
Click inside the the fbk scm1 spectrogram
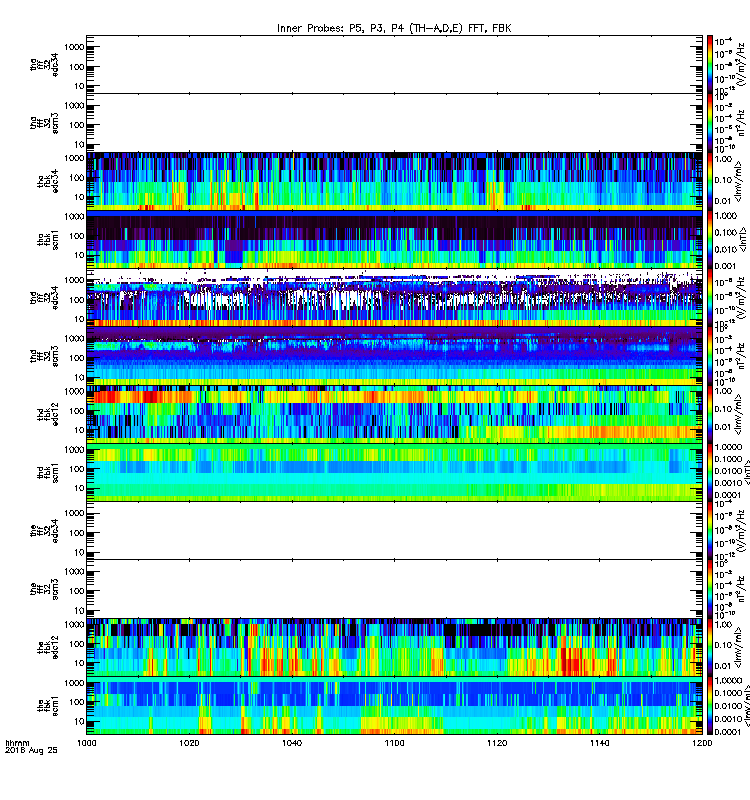click(x=394, y=706)
